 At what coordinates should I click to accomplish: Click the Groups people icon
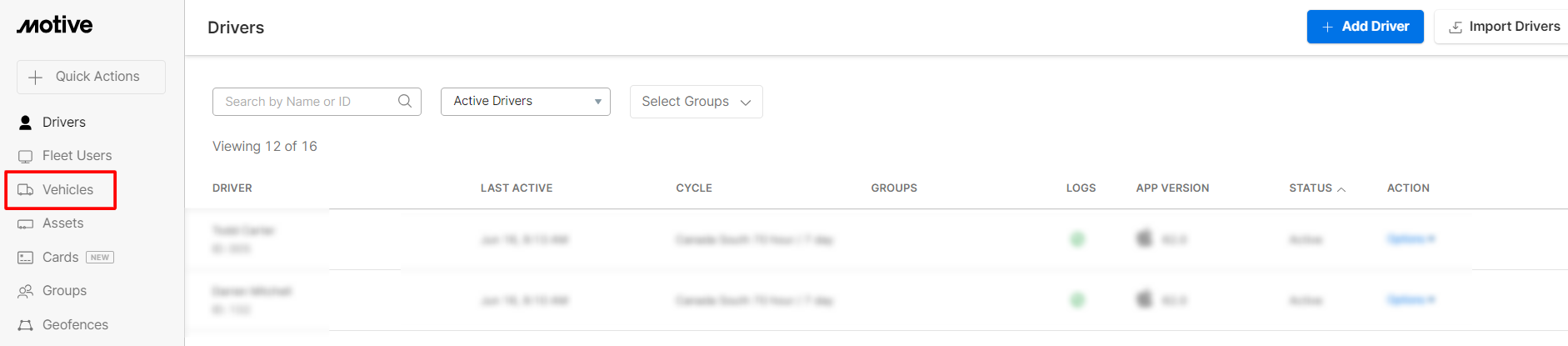(x=25, y=291)
